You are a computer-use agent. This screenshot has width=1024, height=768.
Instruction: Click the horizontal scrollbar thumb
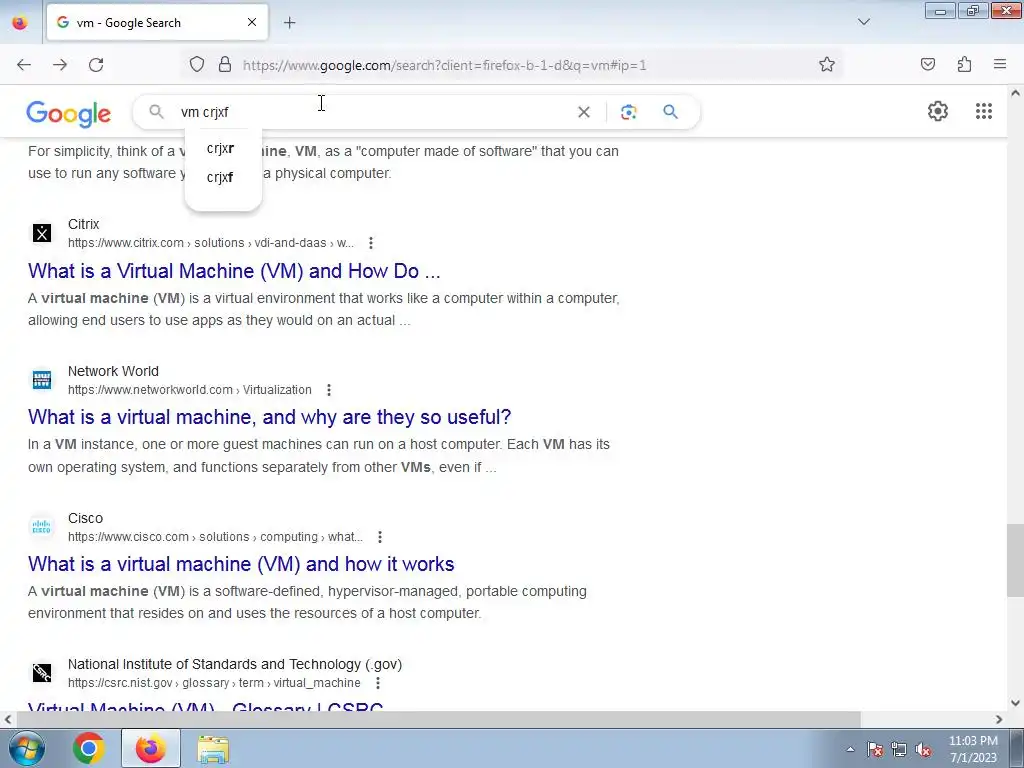[x=438, y=719]
